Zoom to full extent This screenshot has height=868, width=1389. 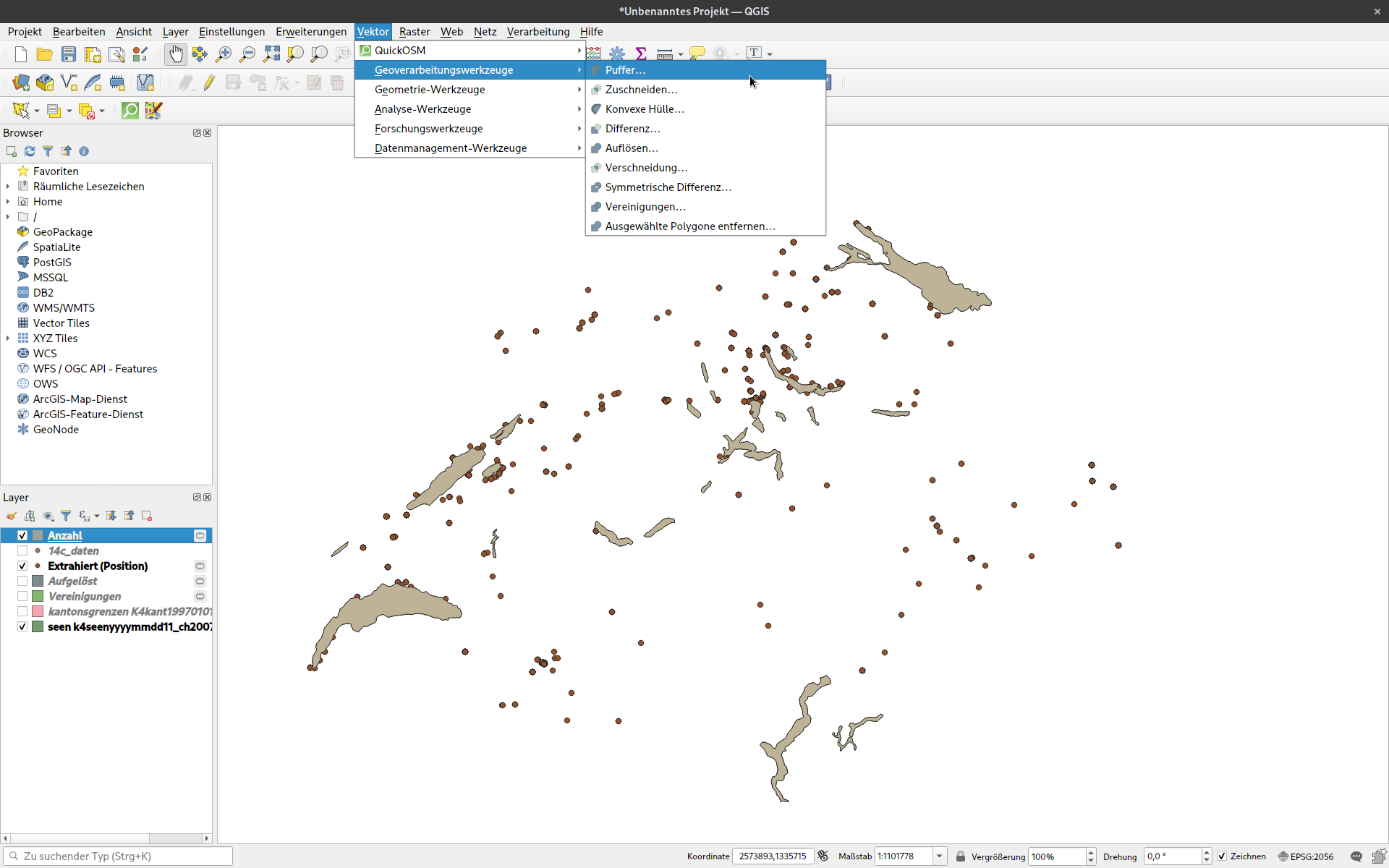pyautogui.click(x=271, y=54)
